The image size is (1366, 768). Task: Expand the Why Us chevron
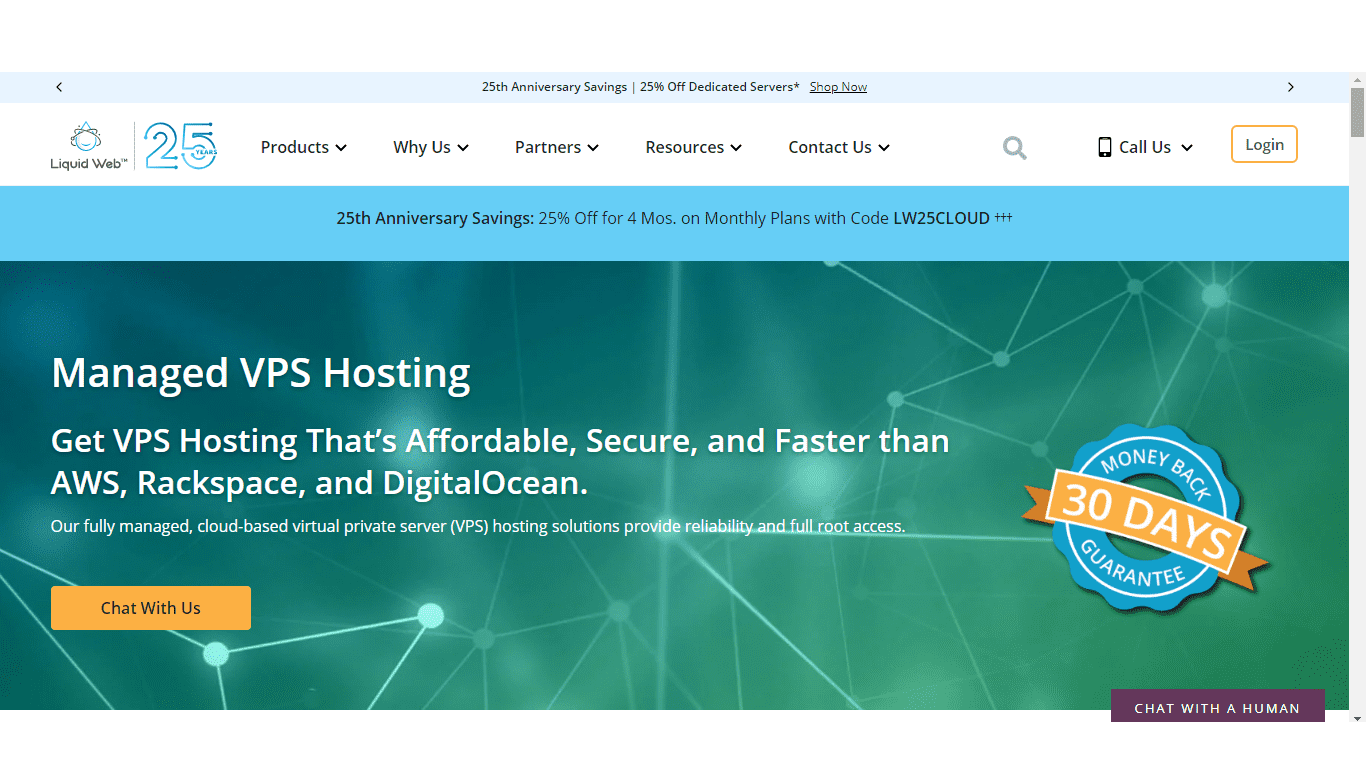463,148
